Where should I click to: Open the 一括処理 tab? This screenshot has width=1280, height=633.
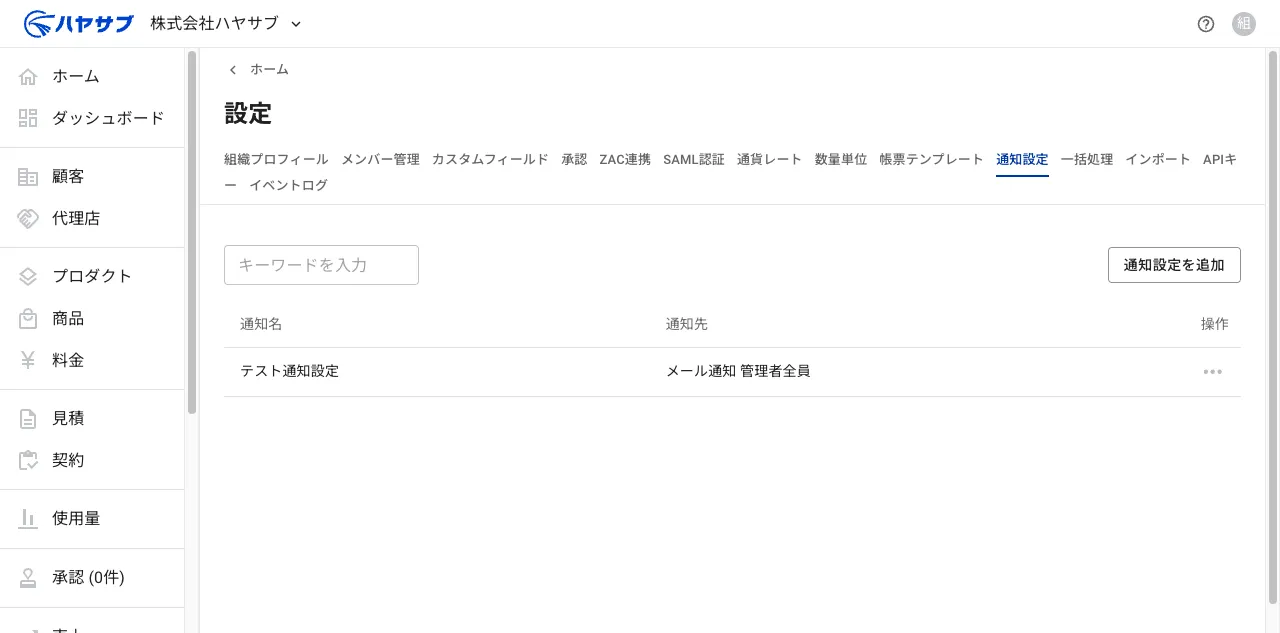pos(1087,159)
